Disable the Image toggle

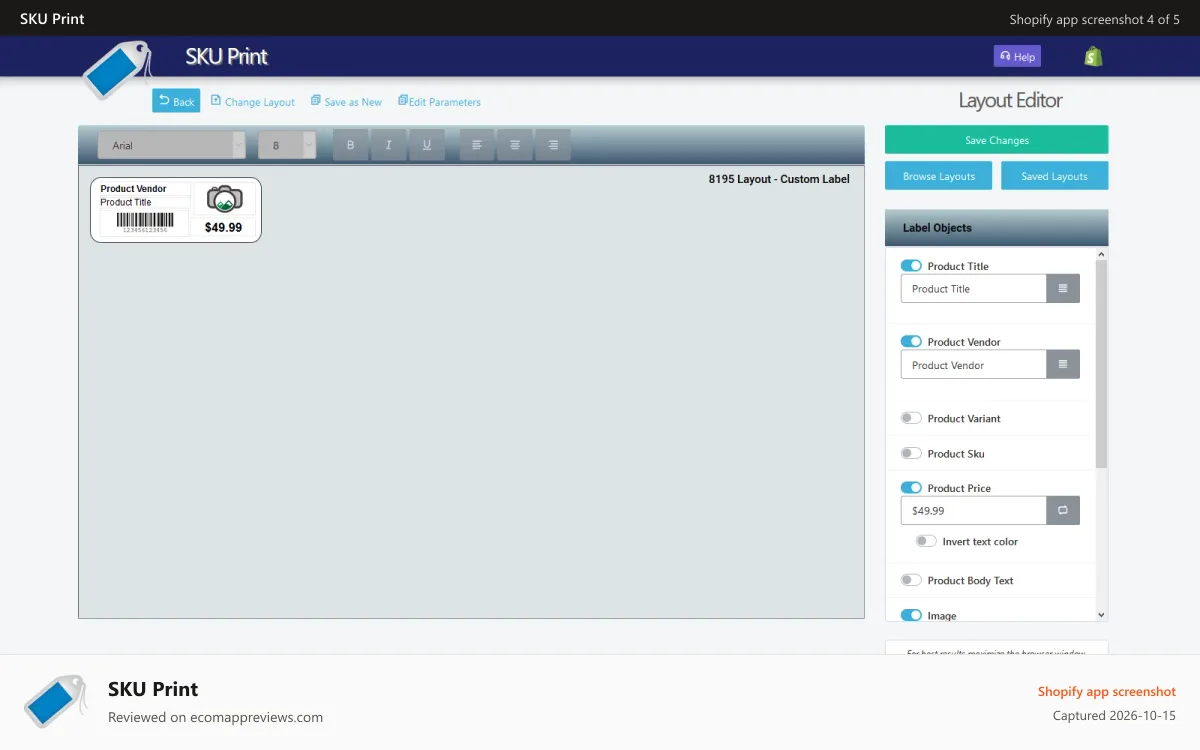[911, 616]
